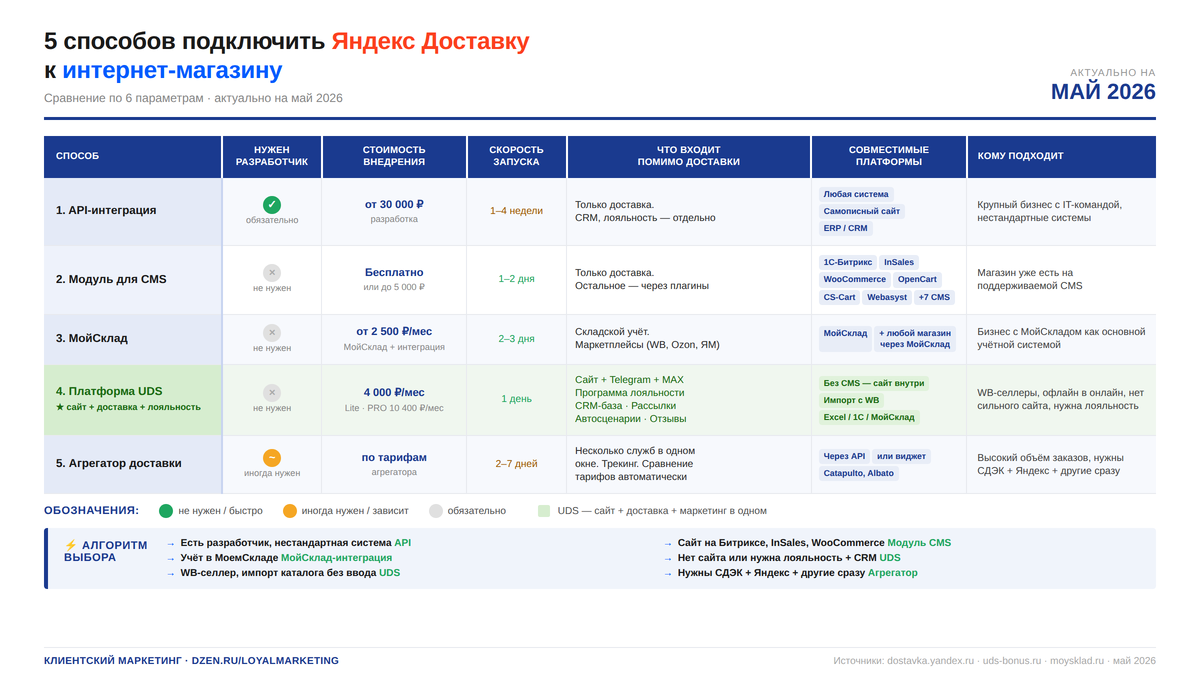Click the green 'МойСклад-интеграция' recommendation
The width and height of the screenshot is (1200, 680).
337,558
